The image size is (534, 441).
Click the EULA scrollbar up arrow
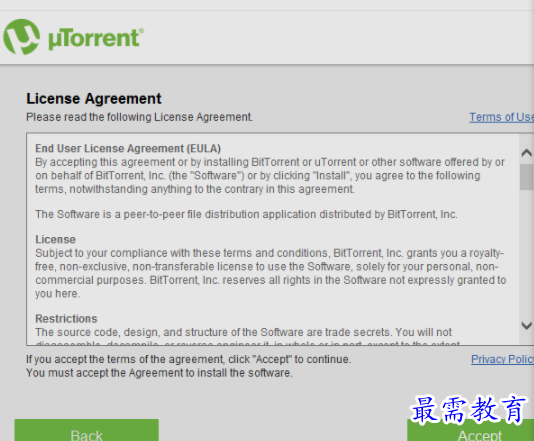pyautogui.click(x=527, y=153)
